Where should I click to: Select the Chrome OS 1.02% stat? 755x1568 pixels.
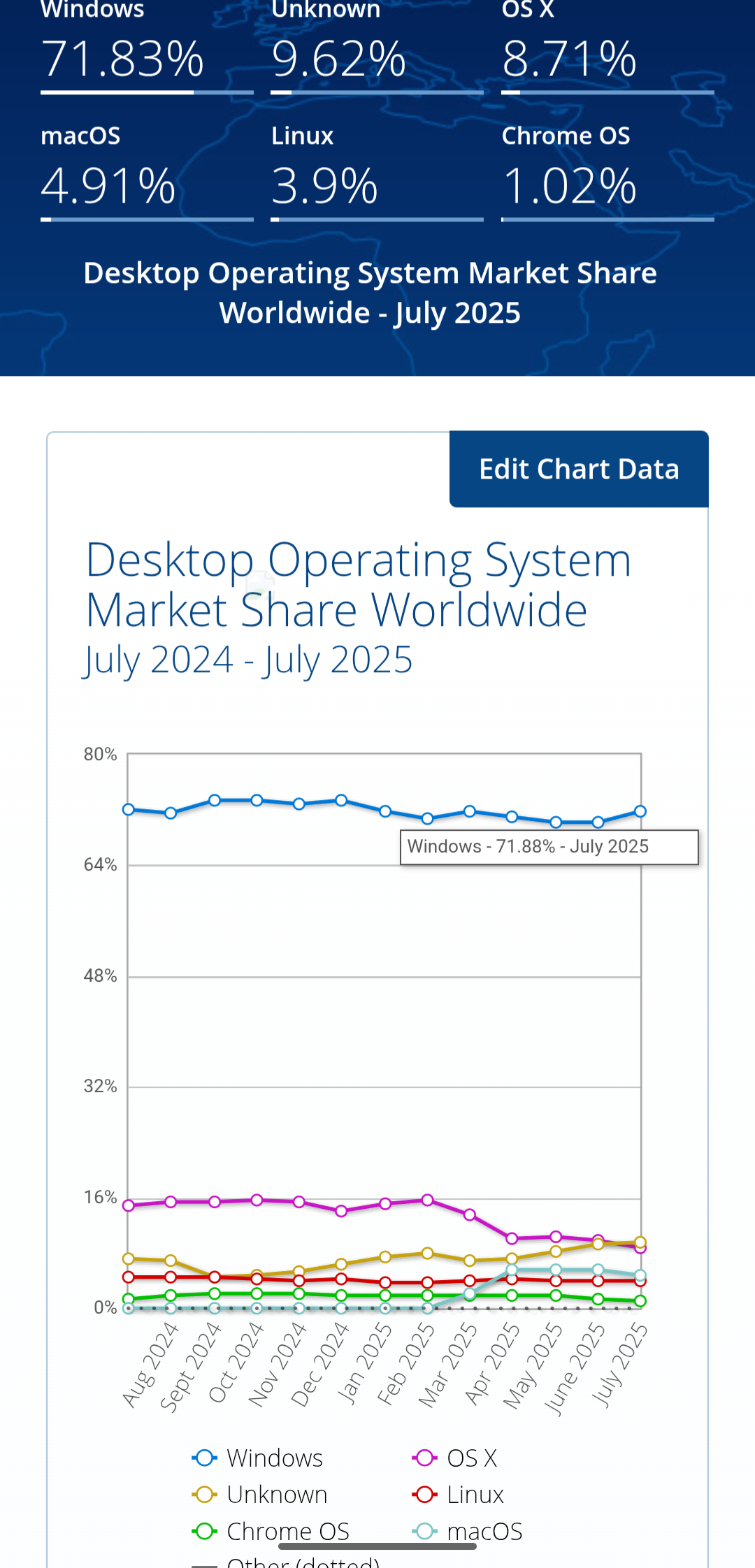click(607, 172)
